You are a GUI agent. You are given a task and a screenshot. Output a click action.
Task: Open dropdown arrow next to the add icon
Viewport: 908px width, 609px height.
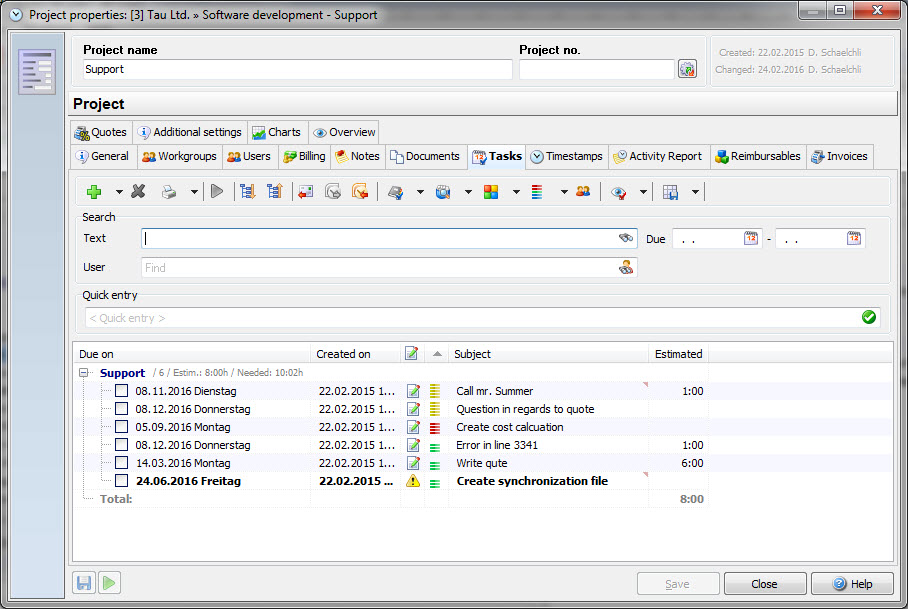coord(118,192)
